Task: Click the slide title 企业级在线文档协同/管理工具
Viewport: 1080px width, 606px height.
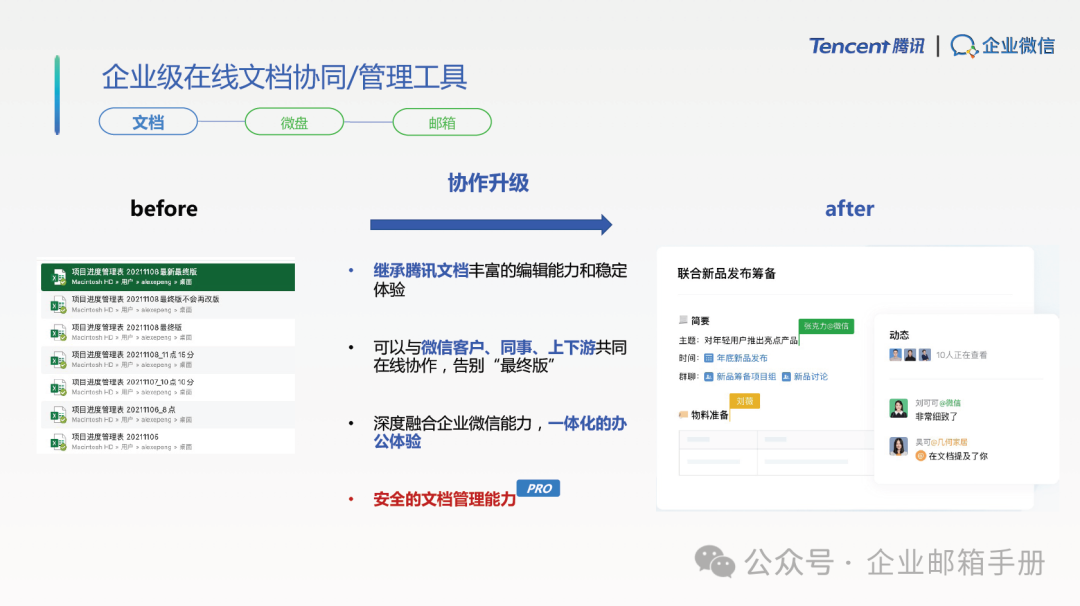Action: pyautogui.click(x=284, y=77)
